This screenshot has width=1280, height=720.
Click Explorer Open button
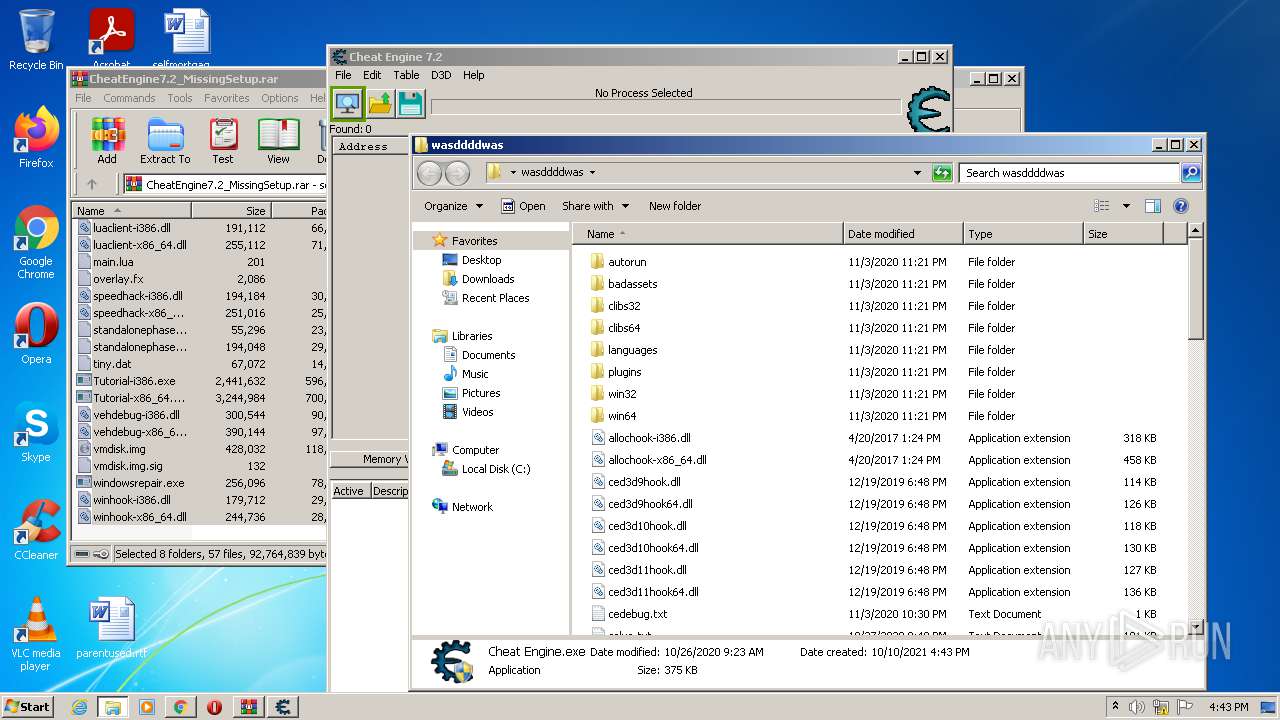[524, 206]
